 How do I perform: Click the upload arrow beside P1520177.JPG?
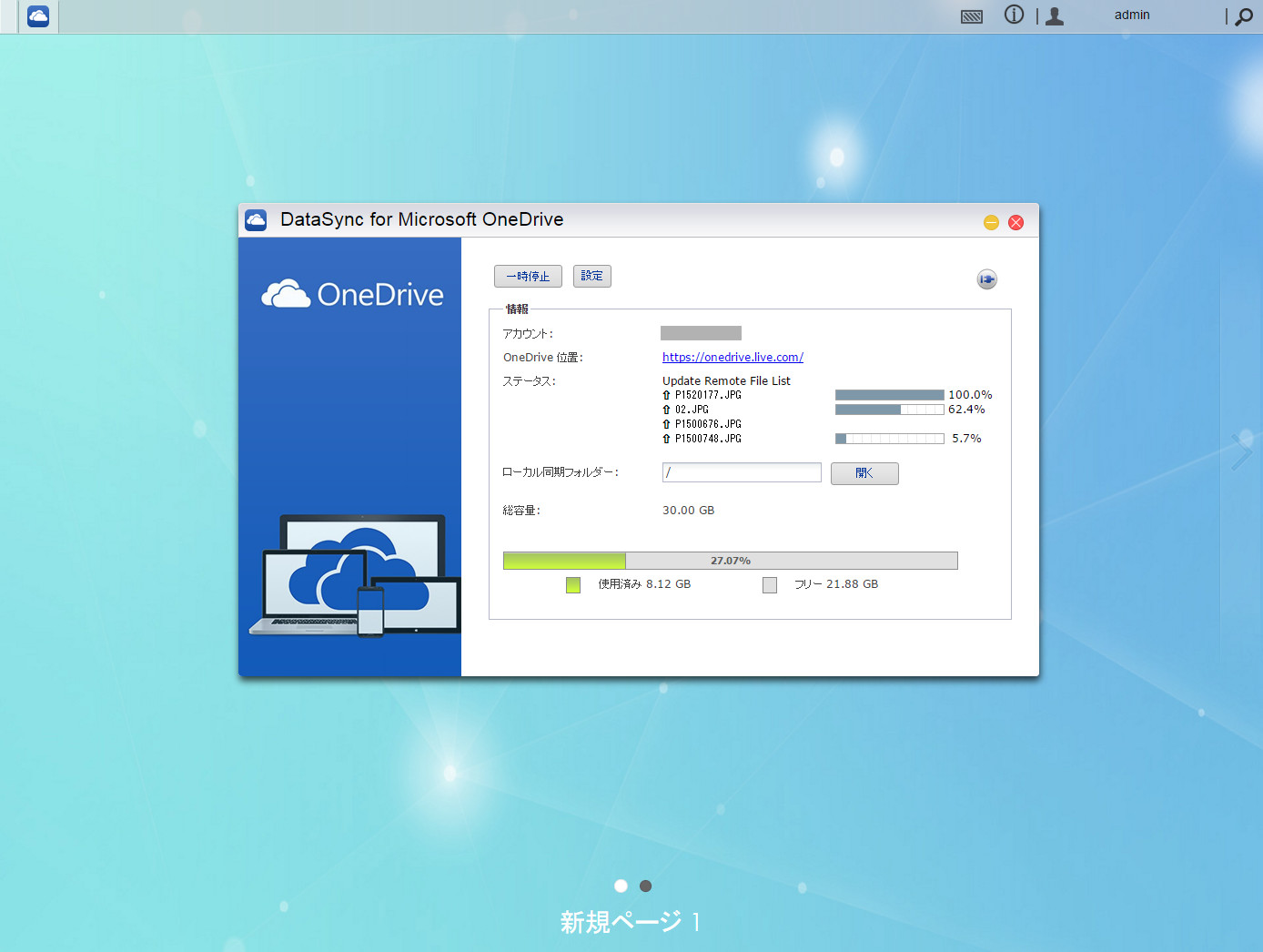point(666,395)
